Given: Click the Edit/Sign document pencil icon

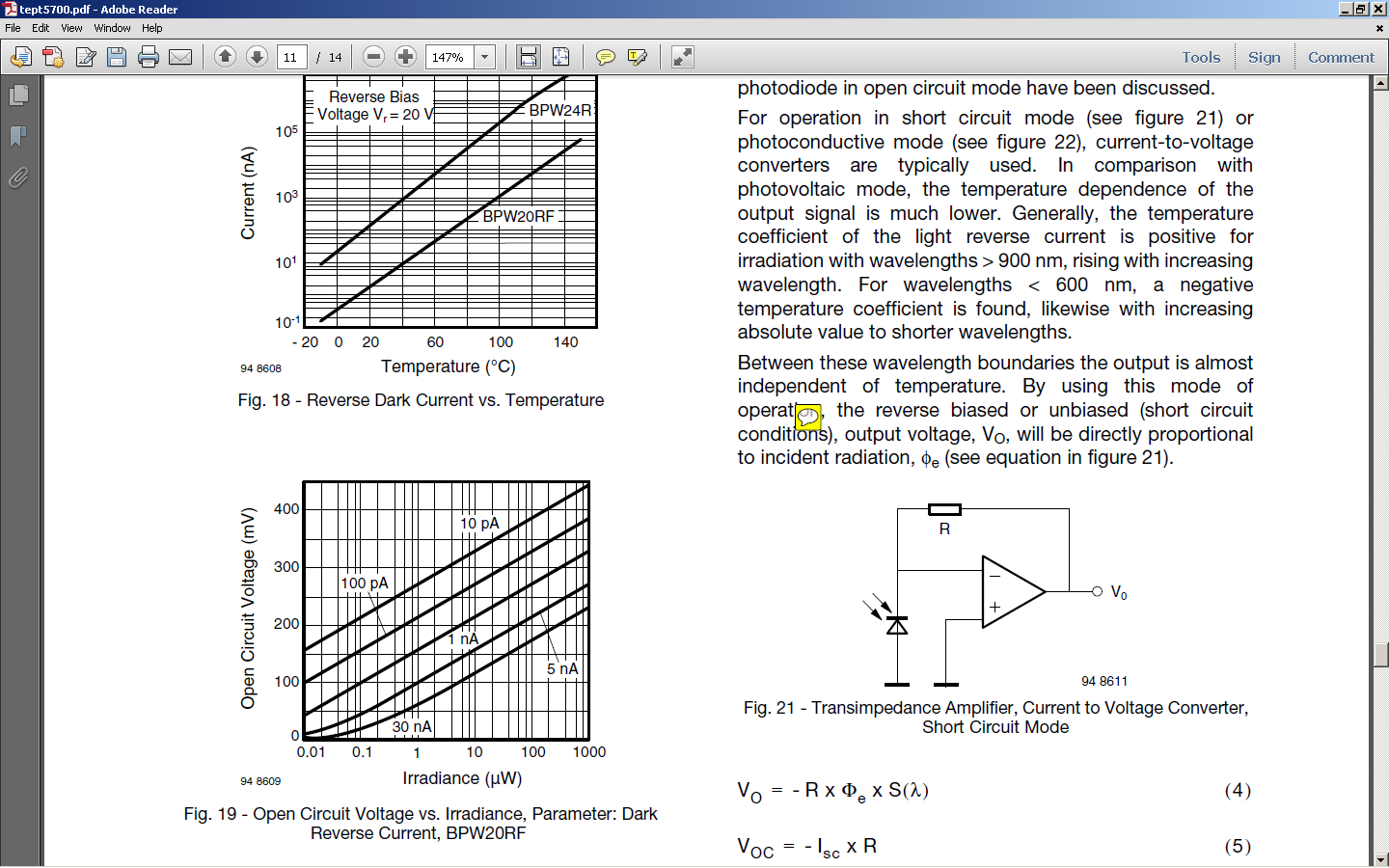Looking at the screenshot, I should 85,57.
